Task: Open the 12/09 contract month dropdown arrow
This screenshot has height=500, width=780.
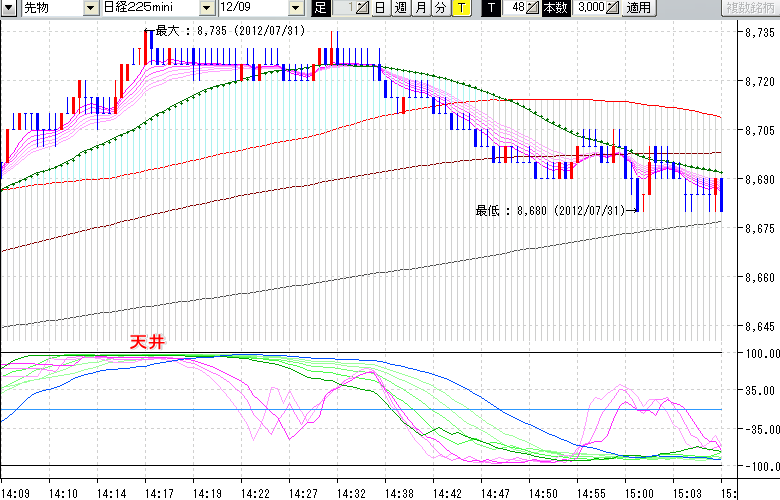Action: [295, 7]
